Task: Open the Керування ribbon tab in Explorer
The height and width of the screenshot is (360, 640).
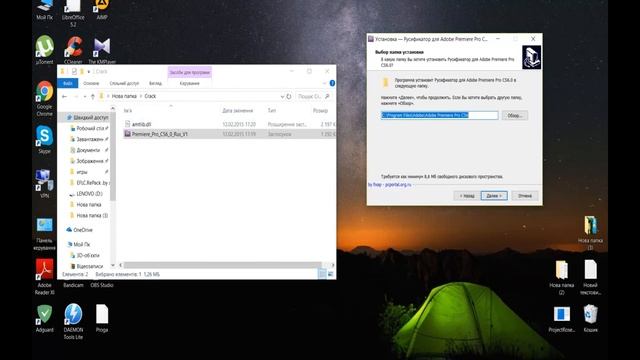Action: pyautogui.click(x=189, y=83)
